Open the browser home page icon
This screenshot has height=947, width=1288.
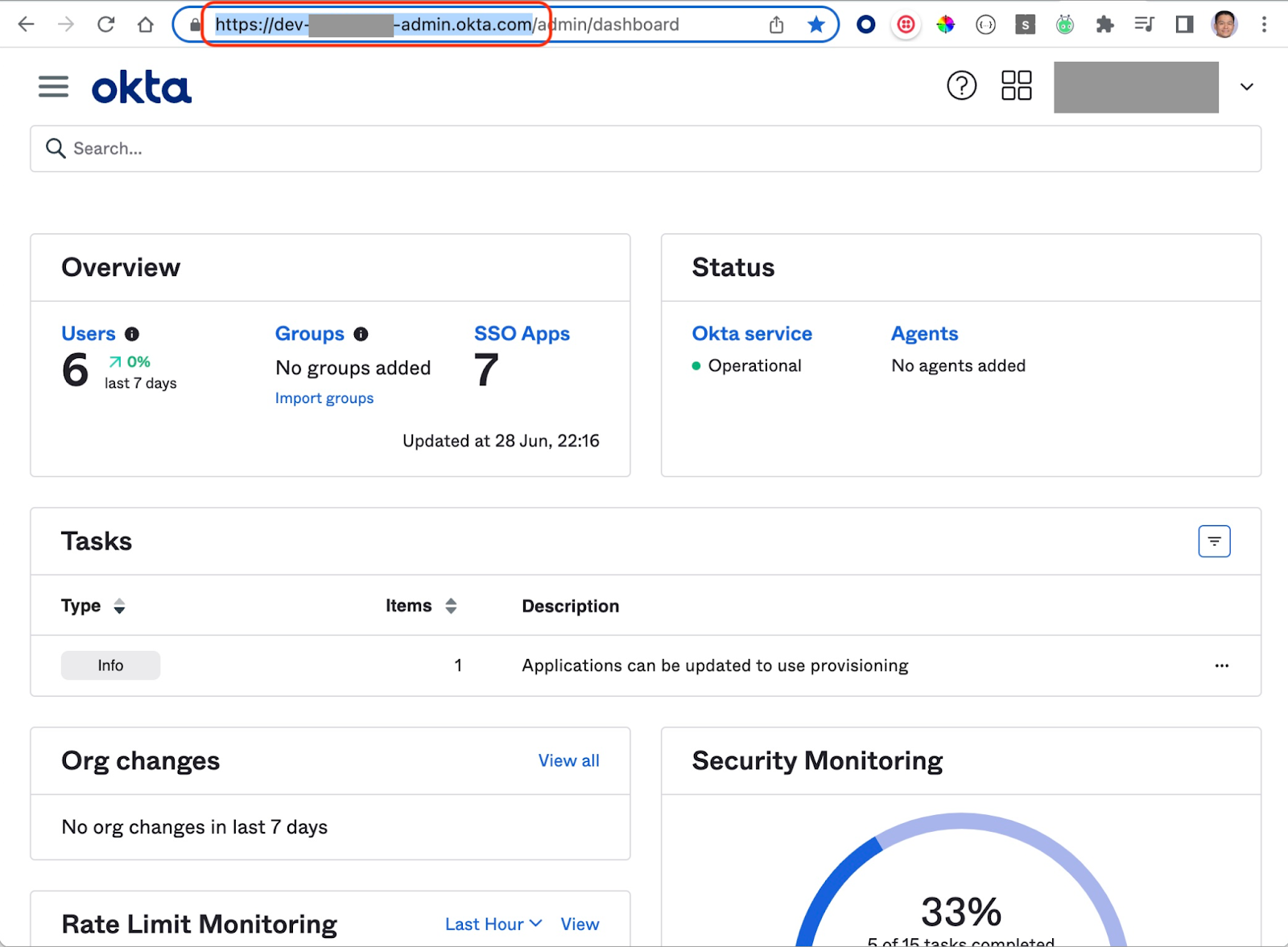tap(146, 24)
